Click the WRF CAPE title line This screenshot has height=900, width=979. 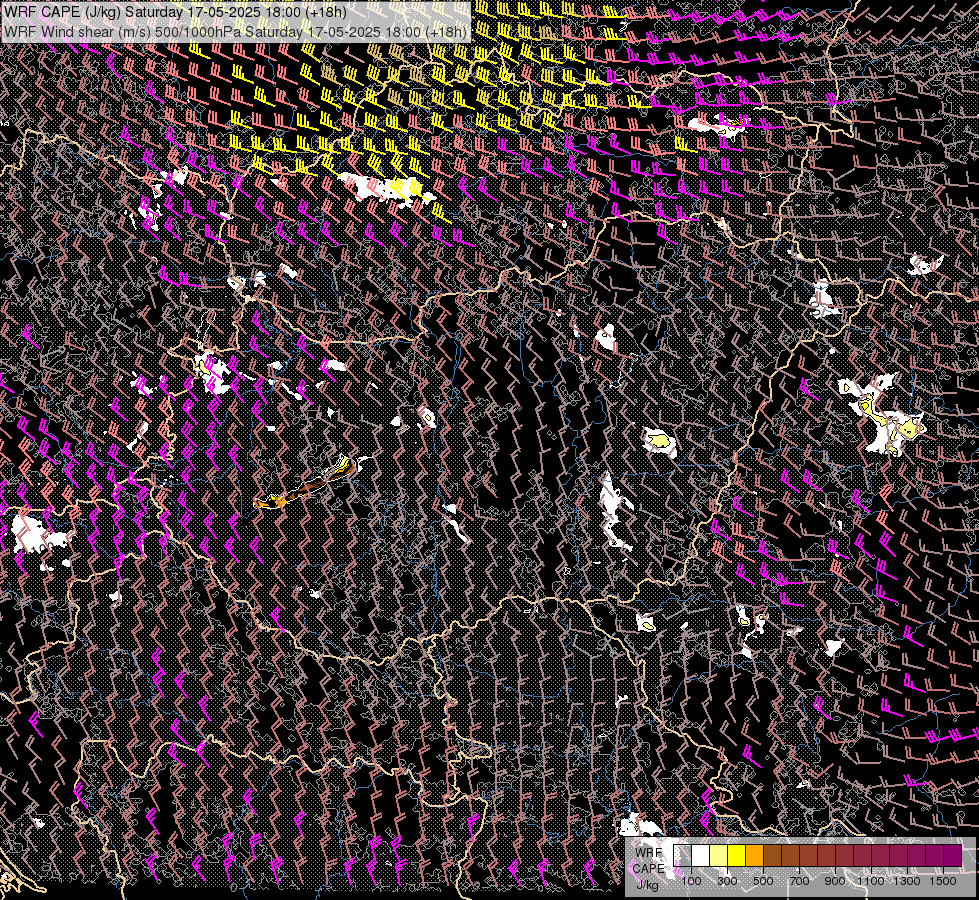click(174, 12)
